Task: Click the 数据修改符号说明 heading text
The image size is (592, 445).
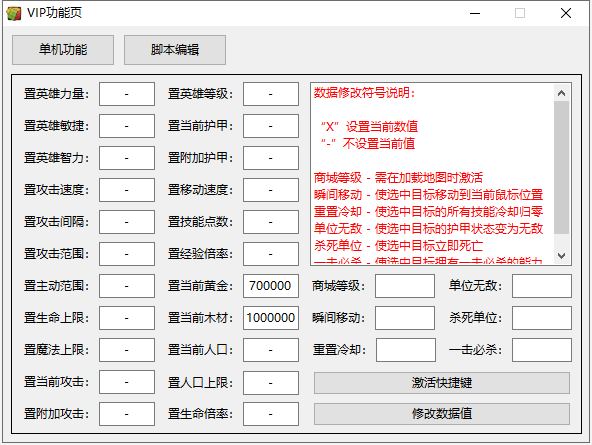Action: point(364,92)
